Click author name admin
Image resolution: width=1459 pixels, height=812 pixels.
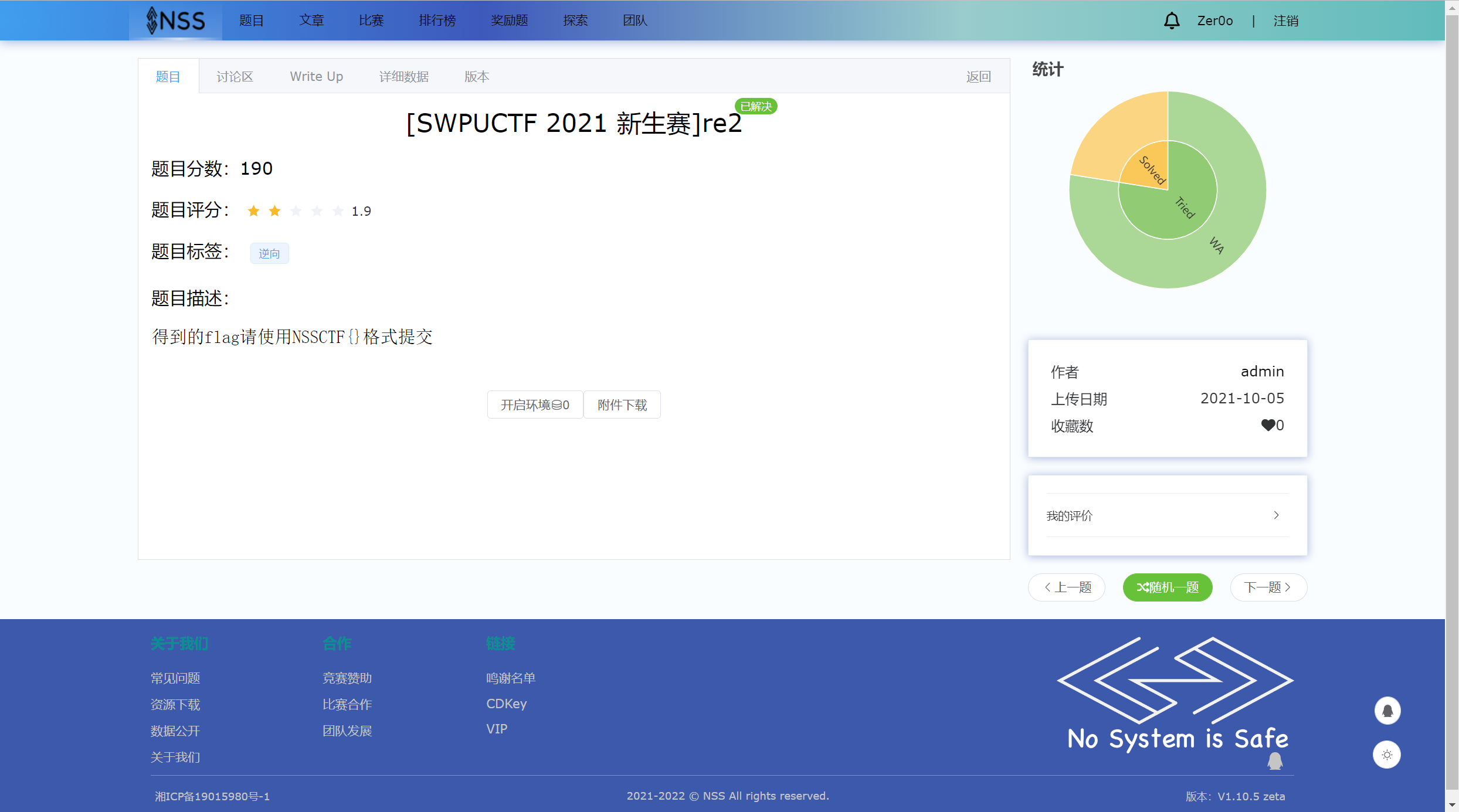pos(1262,371)
